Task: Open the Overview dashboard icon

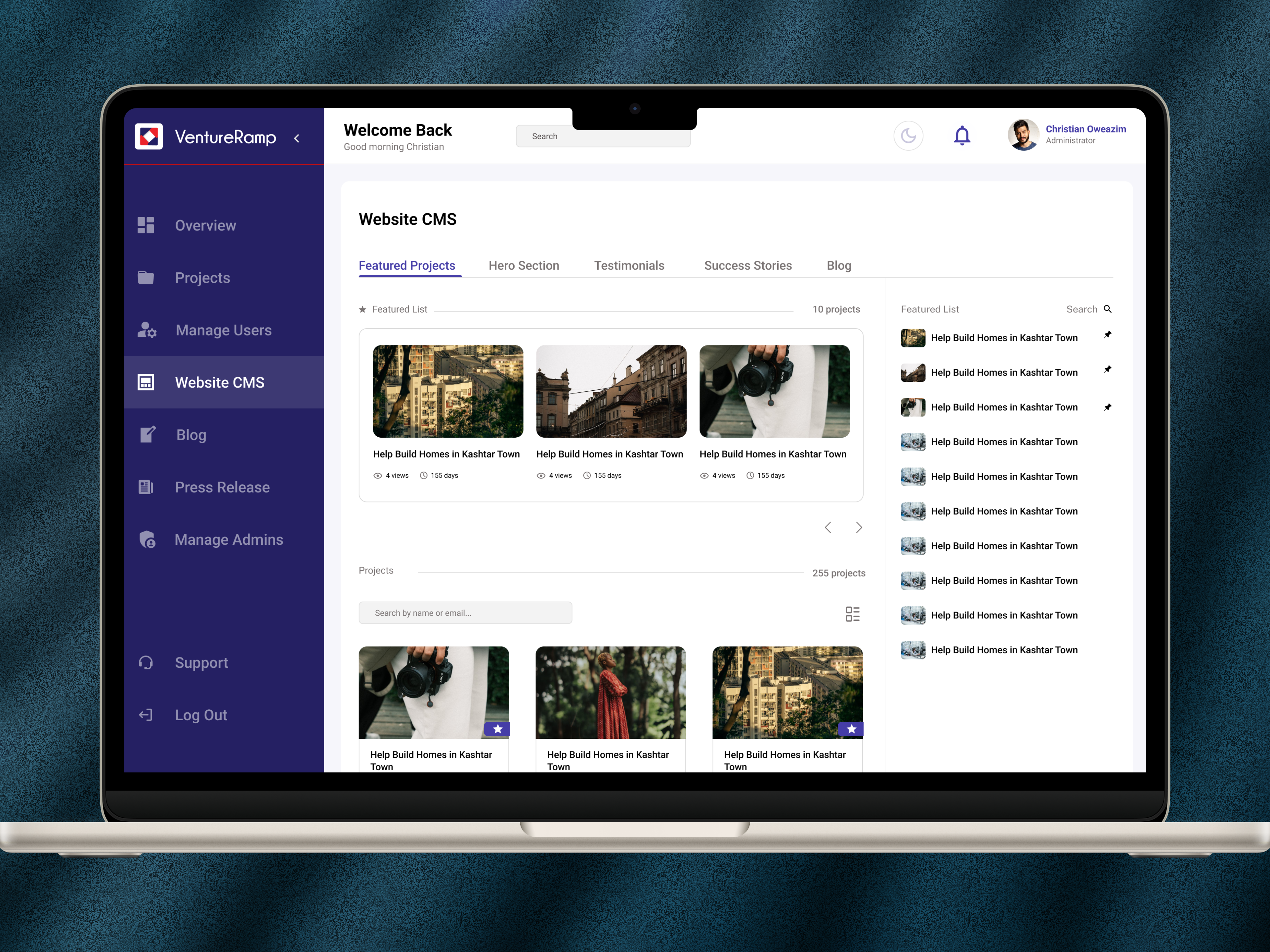Action: 146,225
